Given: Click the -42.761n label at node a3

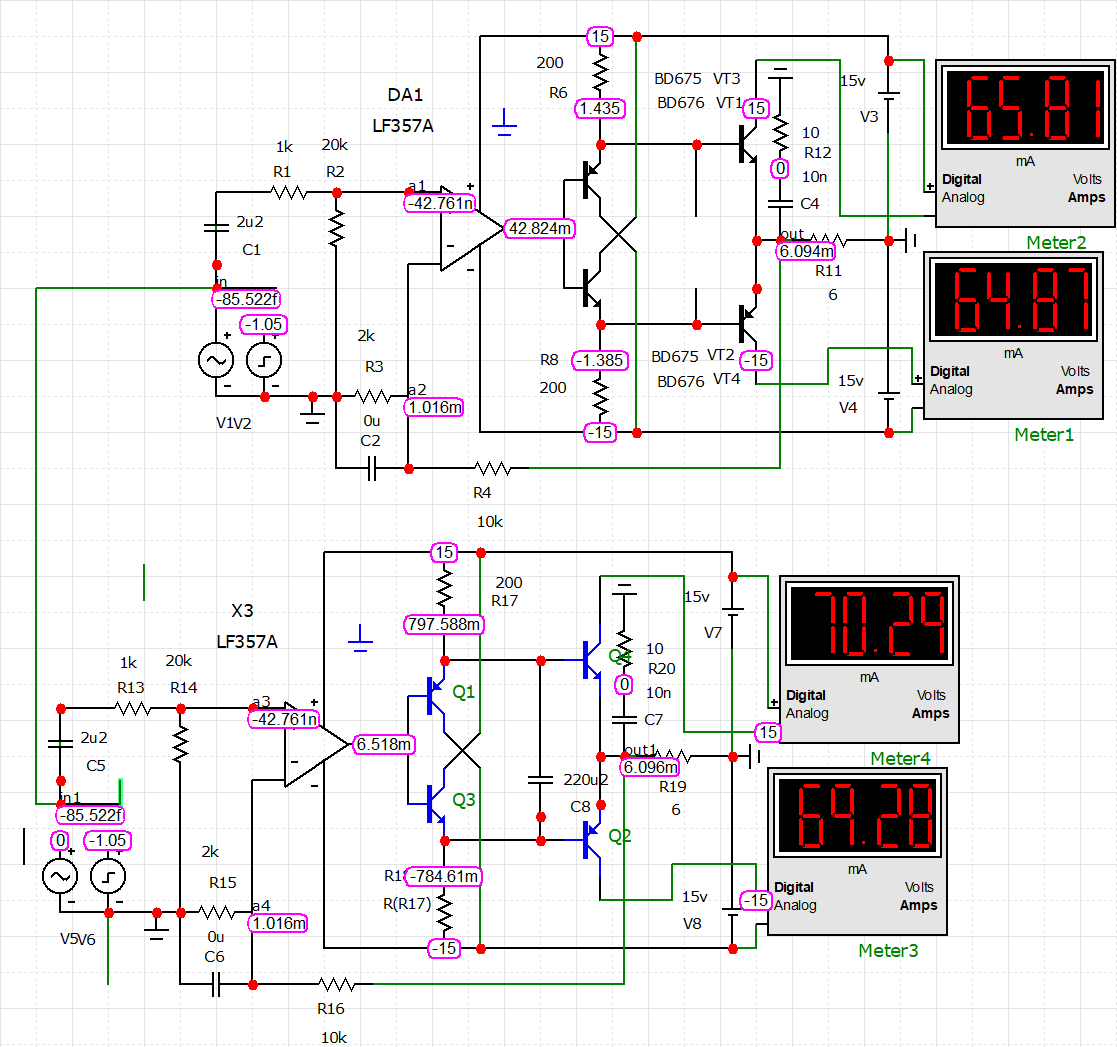Looking at the screenshot, I should 284,719.
